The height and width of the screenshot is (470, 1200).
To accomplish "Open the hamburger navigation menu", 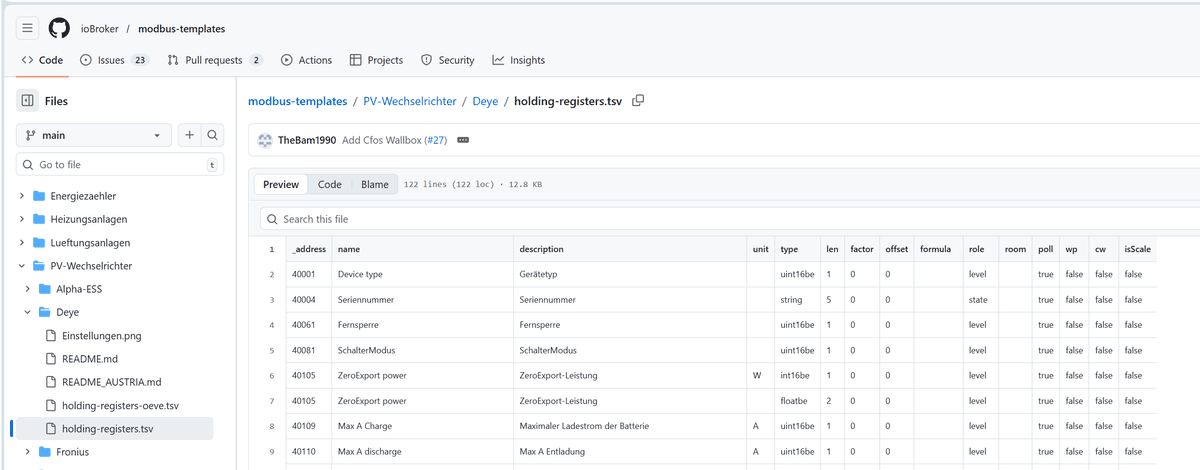I will click(x=27, y=28).
